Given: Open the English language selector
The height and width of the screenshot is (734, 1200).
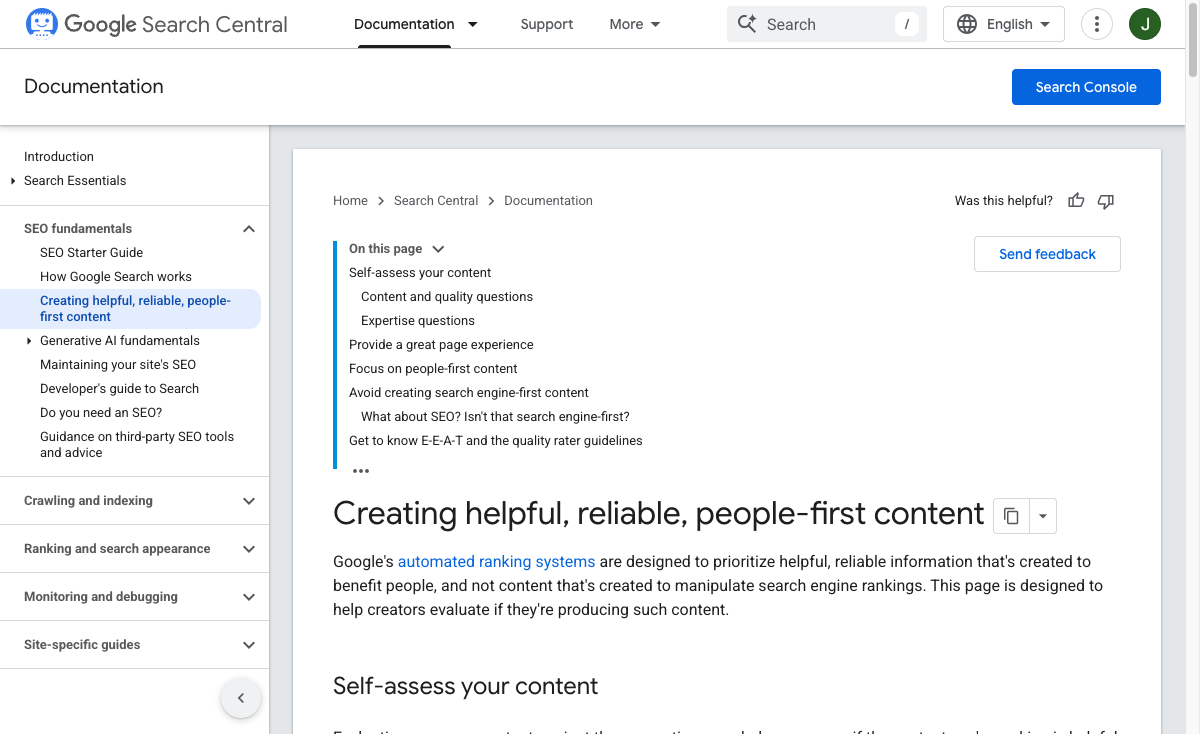Looking at the screenshot, I should point(1004,24).
